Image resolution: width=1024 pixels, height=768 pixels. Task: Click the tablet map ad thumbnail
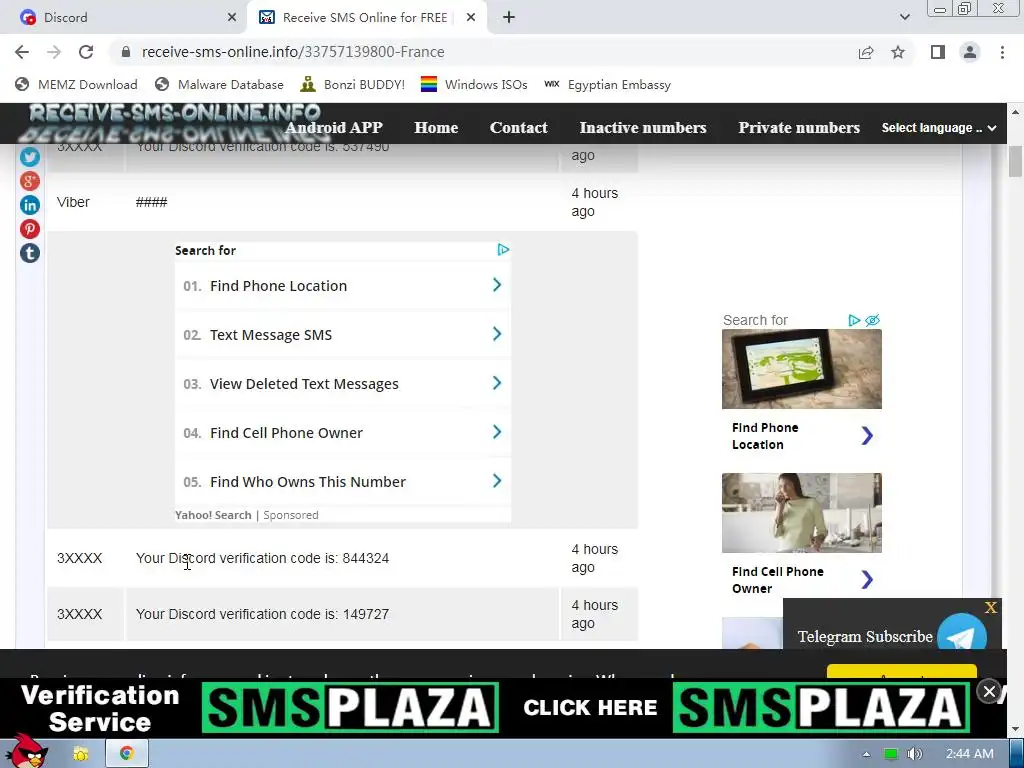click(801, 369)
